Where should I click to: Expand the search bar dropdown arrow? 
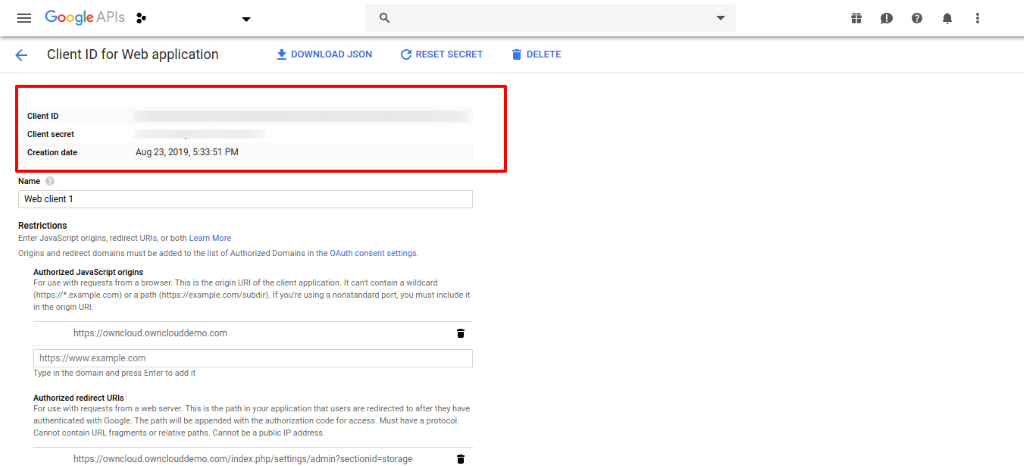pos(720,18)
